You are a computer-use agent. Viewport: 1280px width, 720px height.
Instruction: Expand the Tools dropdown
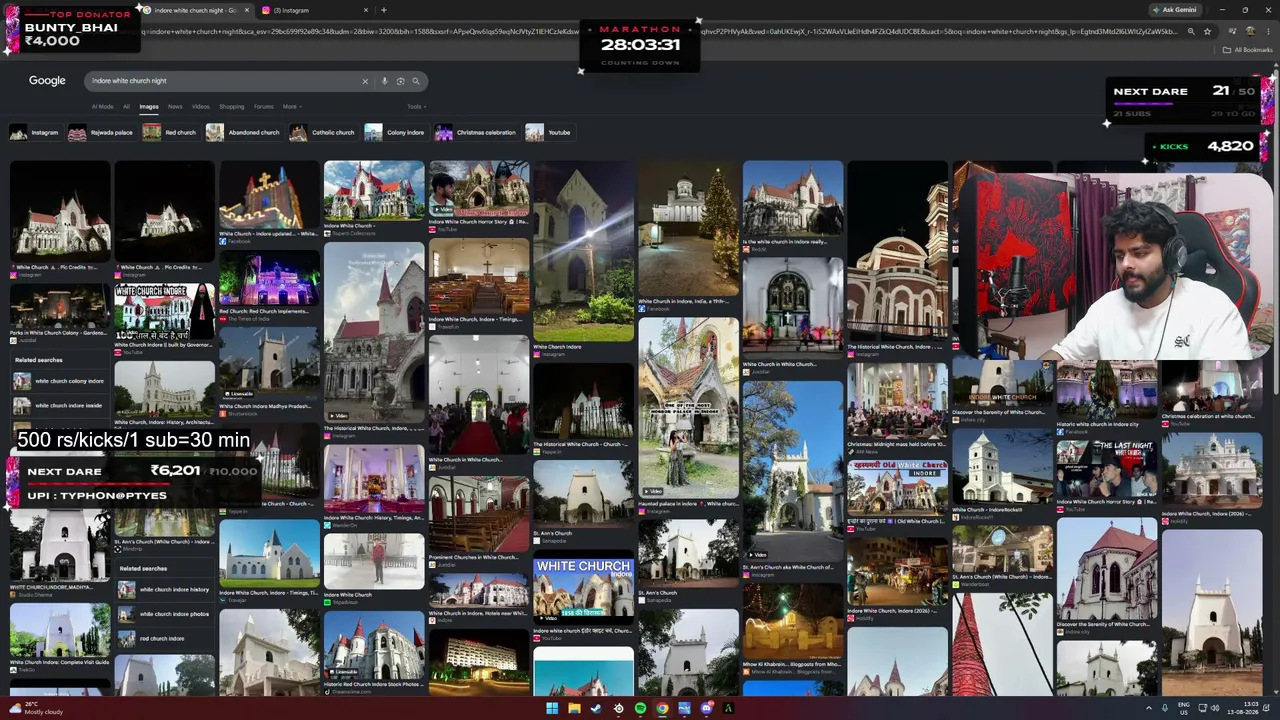pyautogui.click(x=416, y=106)
